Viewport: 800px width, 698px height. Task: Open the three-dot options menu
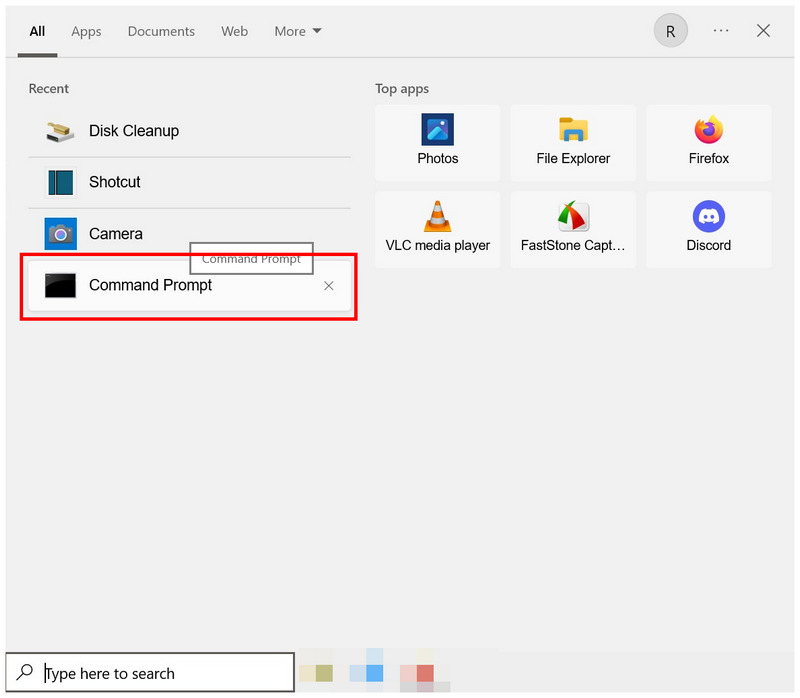[x=720, y=31]
